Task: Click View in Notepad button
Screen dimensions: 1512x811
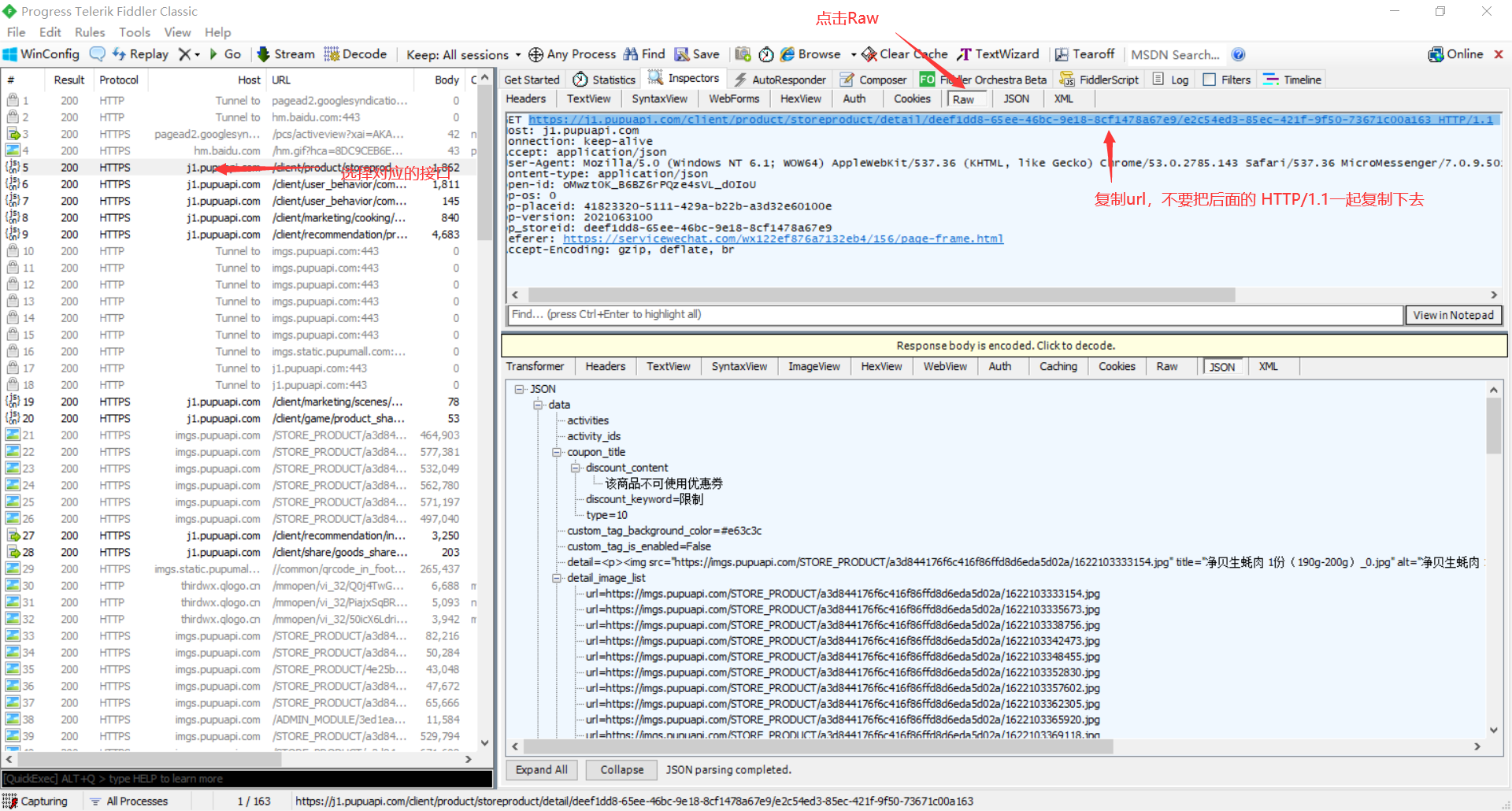Action: coord(1454,315)
